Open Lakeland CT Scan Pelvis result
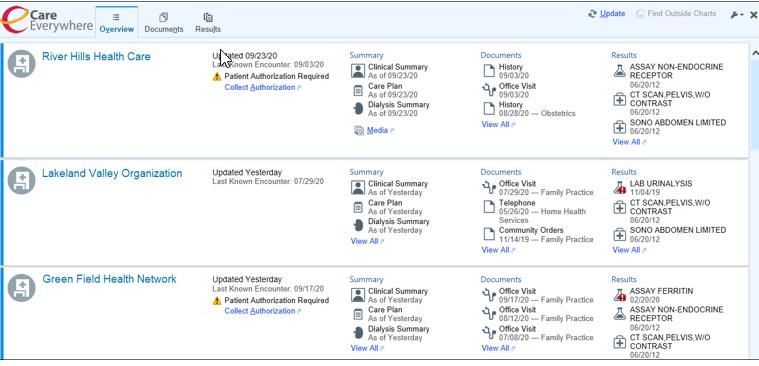The width and height of the screenshot is (759, 366). click(662, 212)
